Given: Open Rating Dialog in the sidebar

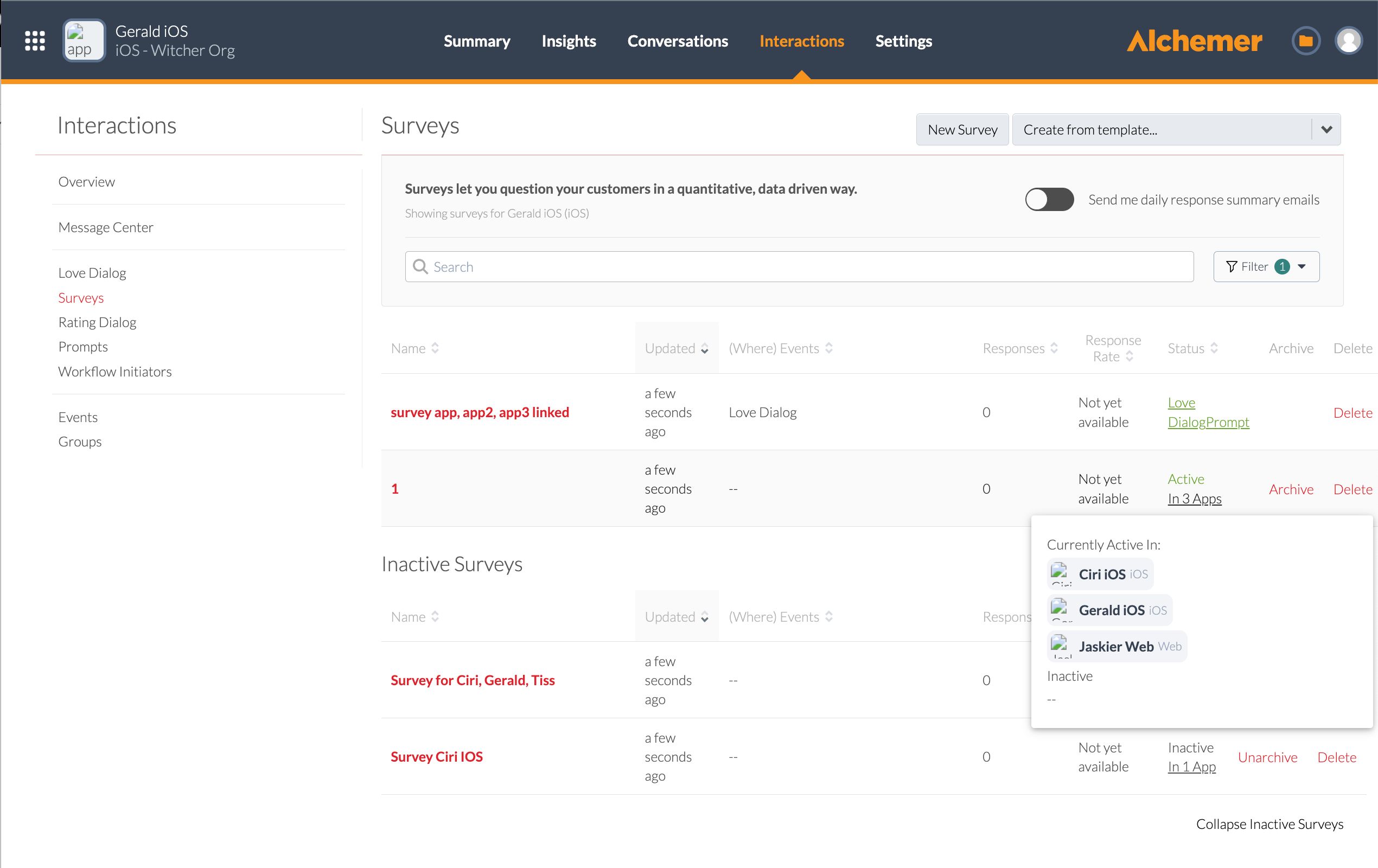Looking at the screenshot, I should 97,322.
